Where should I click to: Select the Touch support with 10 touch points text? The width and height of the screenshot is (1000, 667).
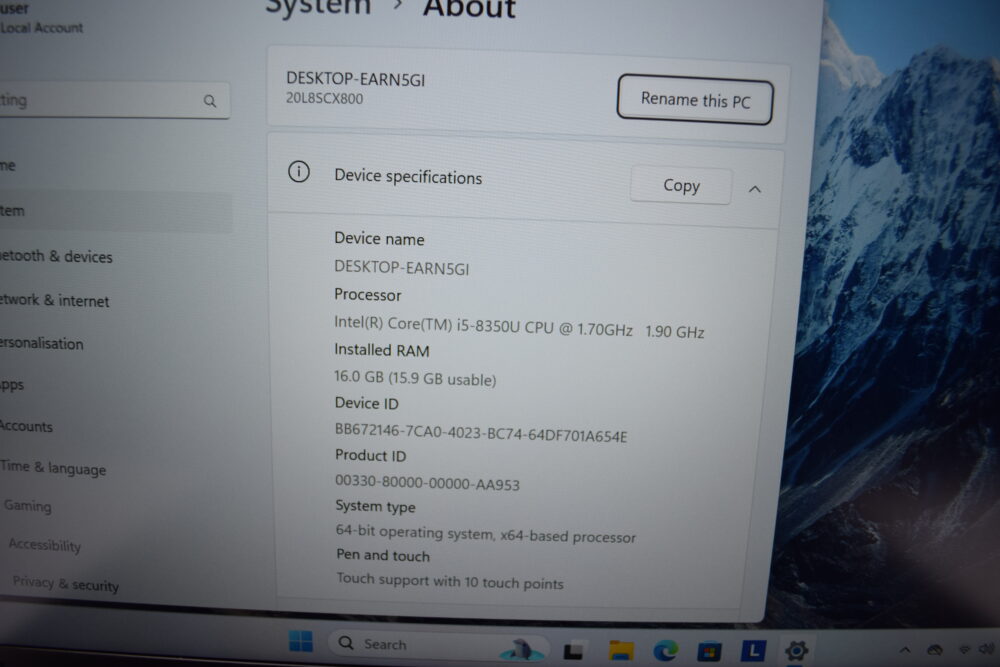pyautogui.click(x=450, y=581)
